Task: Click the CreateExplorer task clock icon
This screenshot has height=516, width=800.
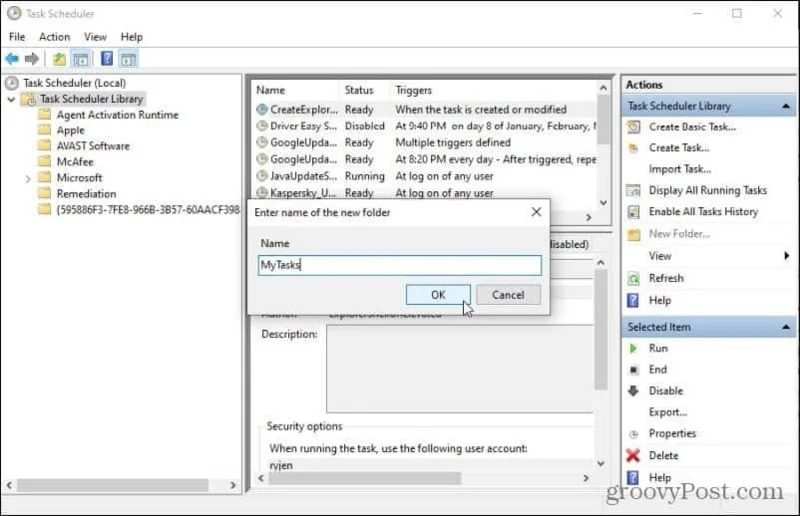Action: click(x=262, y=109)
